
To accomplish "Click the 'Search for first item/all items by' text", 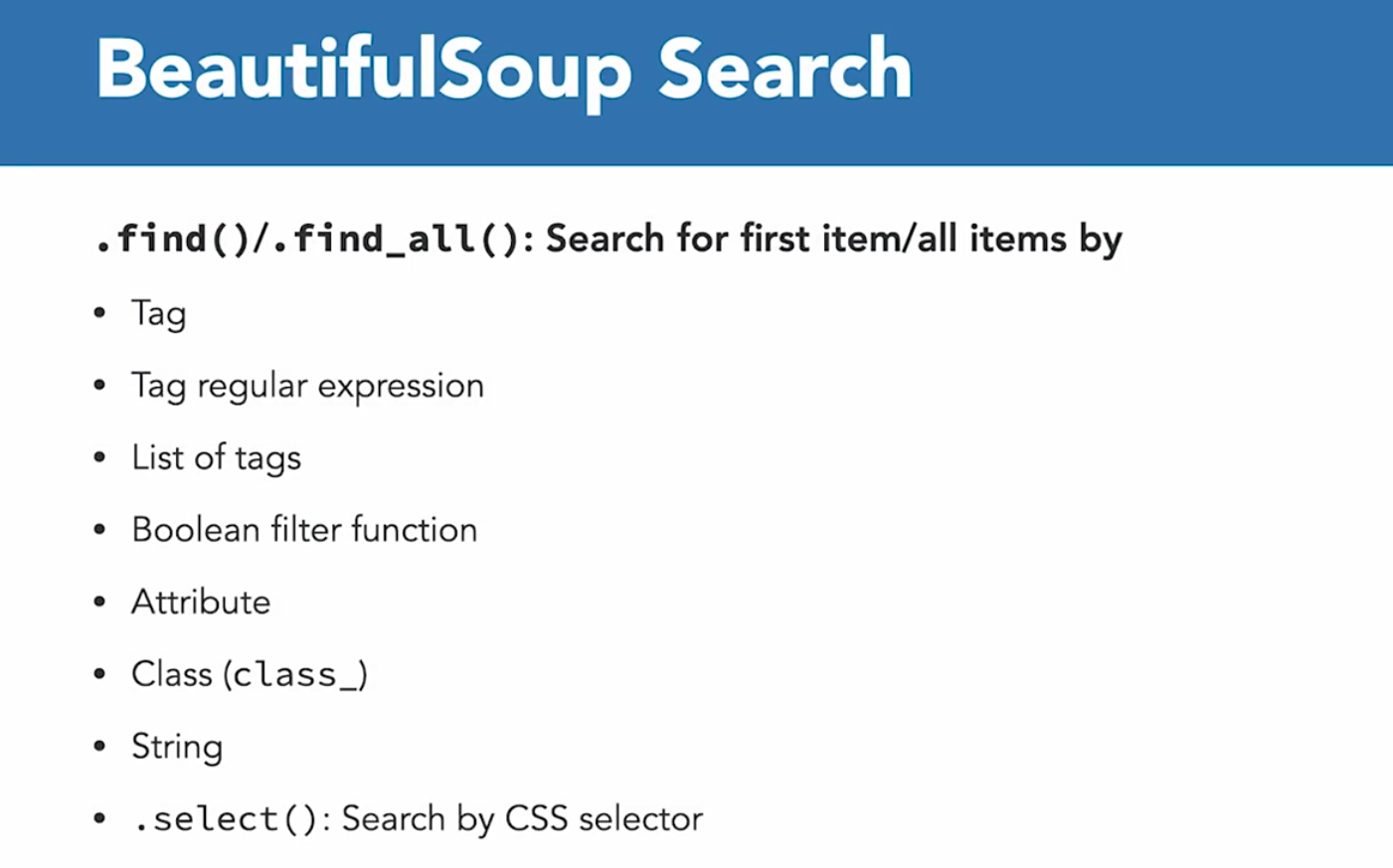I will click(833, 240).
